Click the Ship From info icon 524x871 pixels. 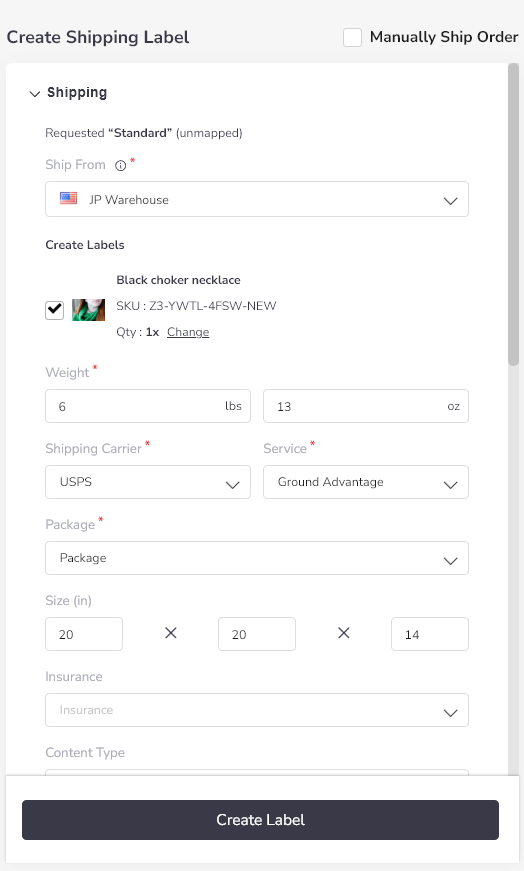(x=121, y=166)
